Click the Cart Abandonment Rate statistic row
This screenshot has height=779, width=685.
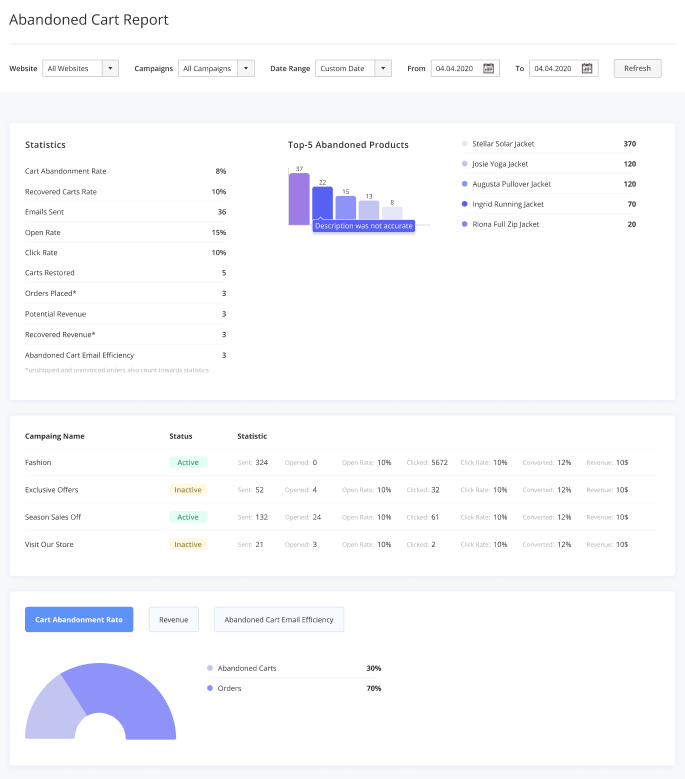(x=126, y=171)
